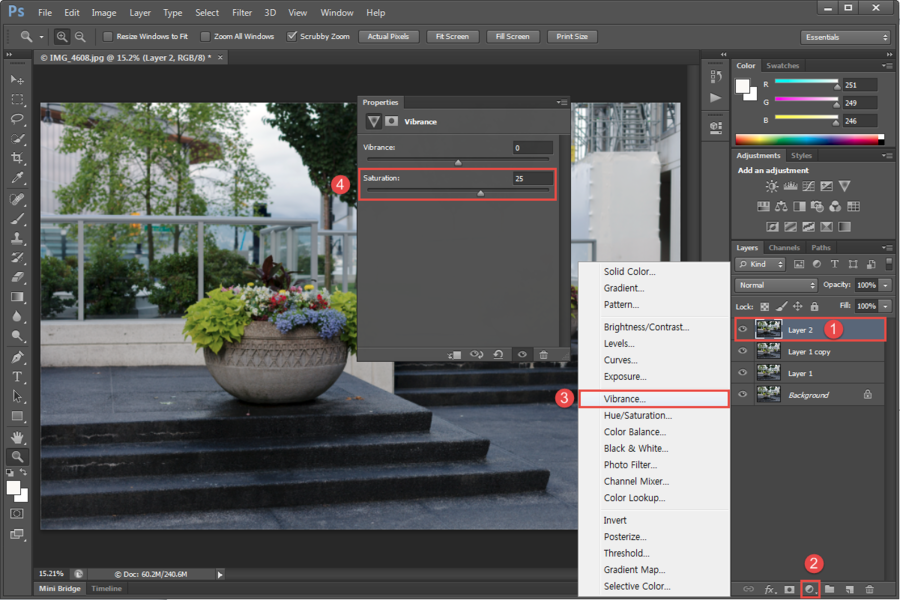Click the Fit Screen button

(452, 37)
